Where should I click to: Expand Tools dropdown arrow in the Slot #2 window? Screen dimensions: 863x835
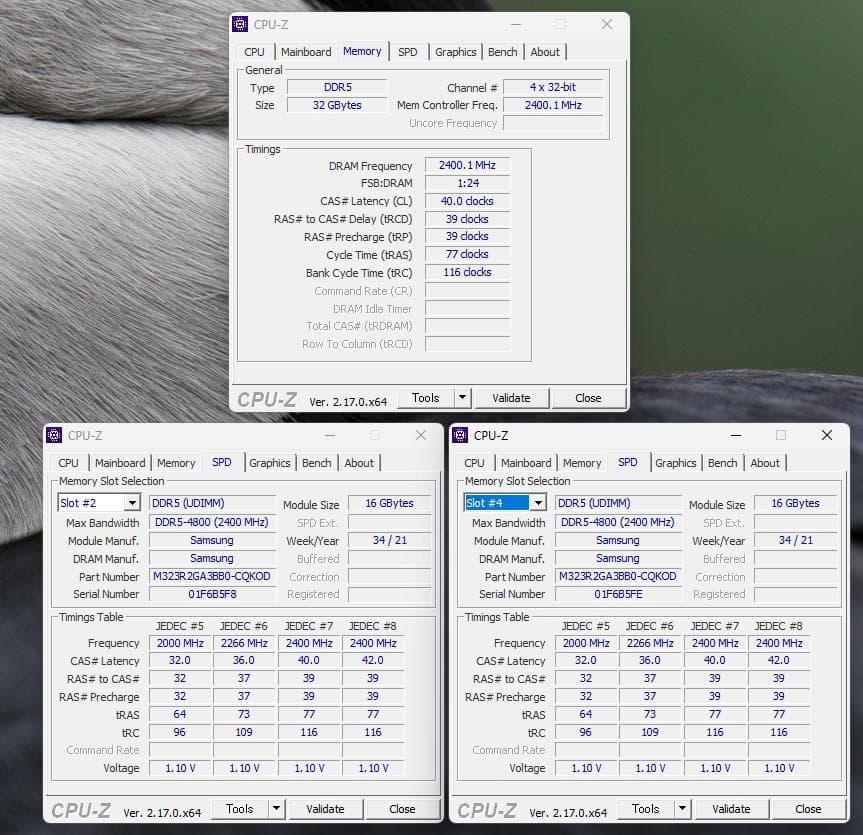click(277, 809)
